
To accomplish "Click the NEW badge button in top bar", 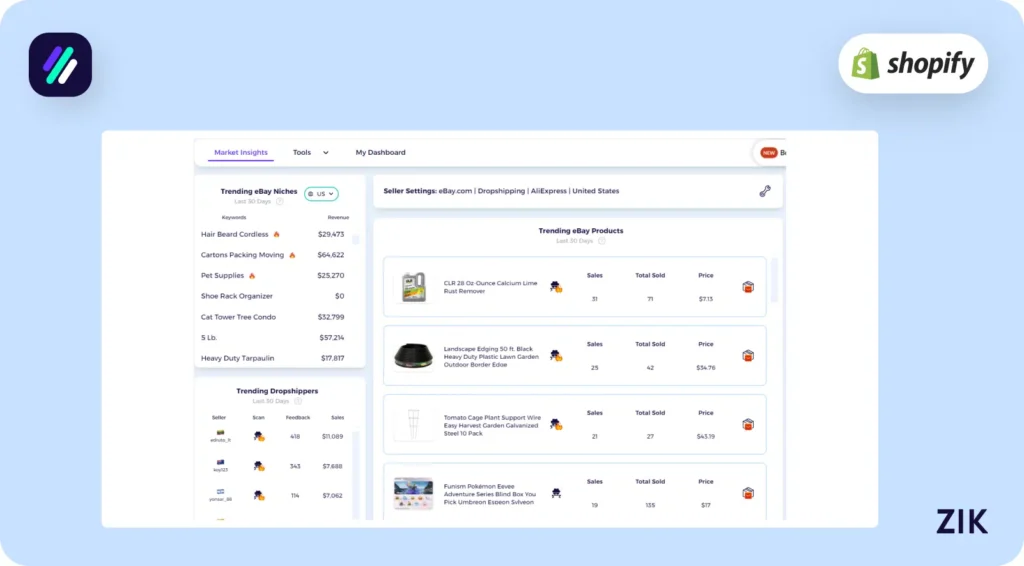I will pos(769,153).
